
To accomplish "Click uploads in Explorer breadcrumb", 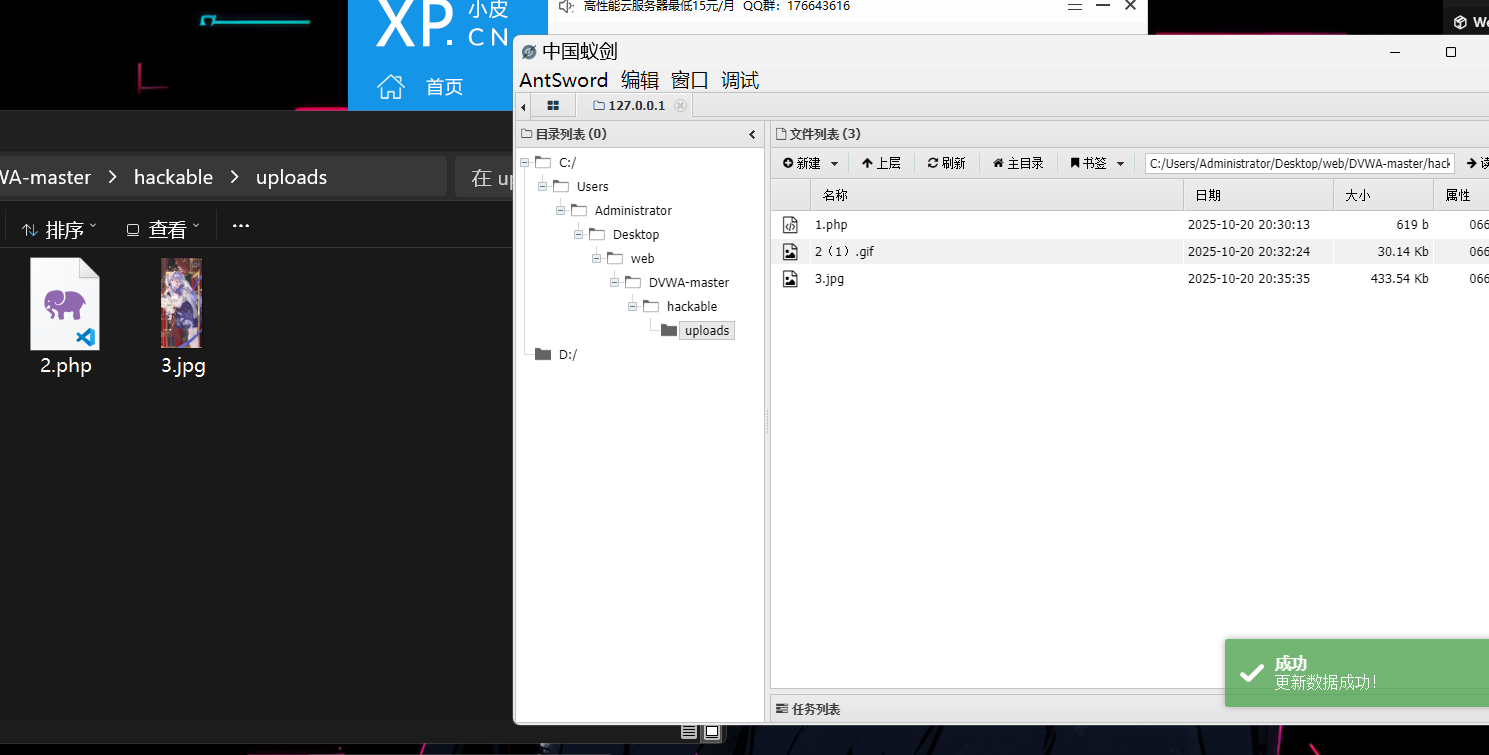I will click(291, 177).
